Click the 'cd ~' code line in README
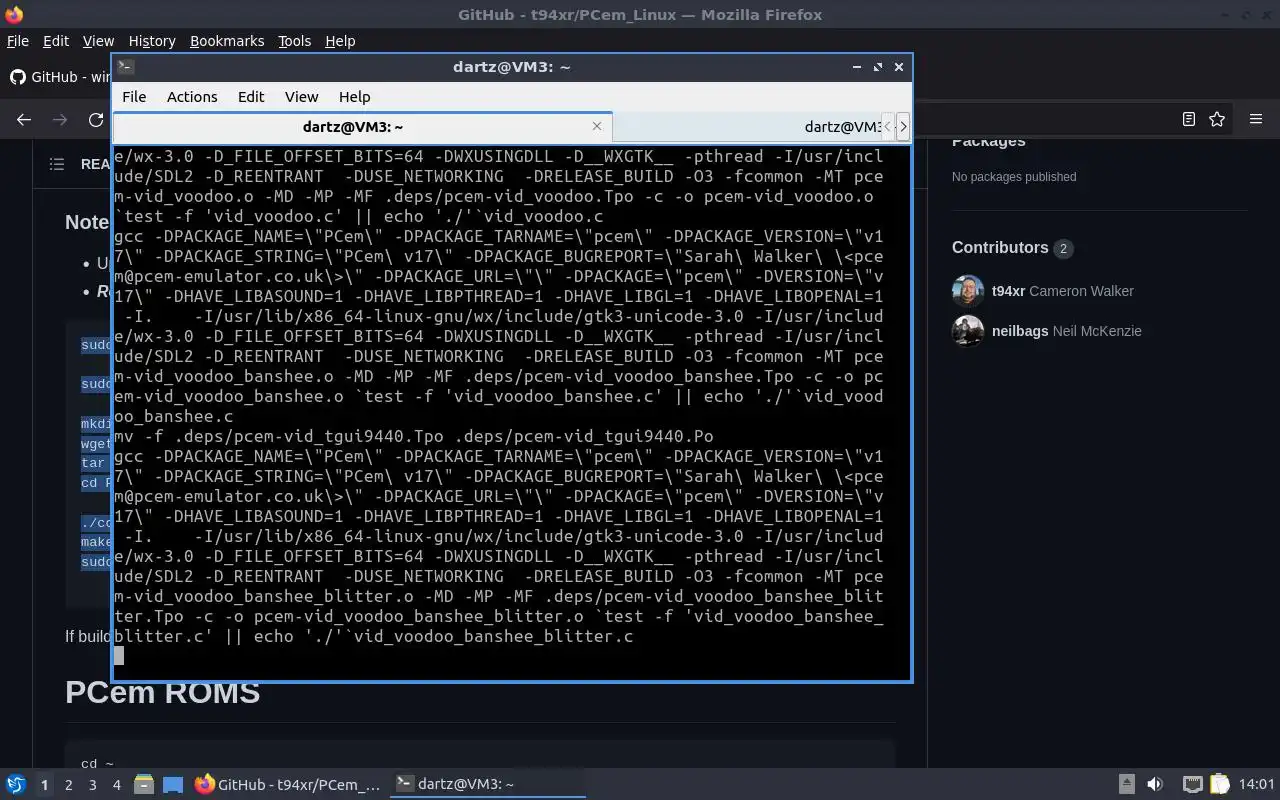 [97, 764]
